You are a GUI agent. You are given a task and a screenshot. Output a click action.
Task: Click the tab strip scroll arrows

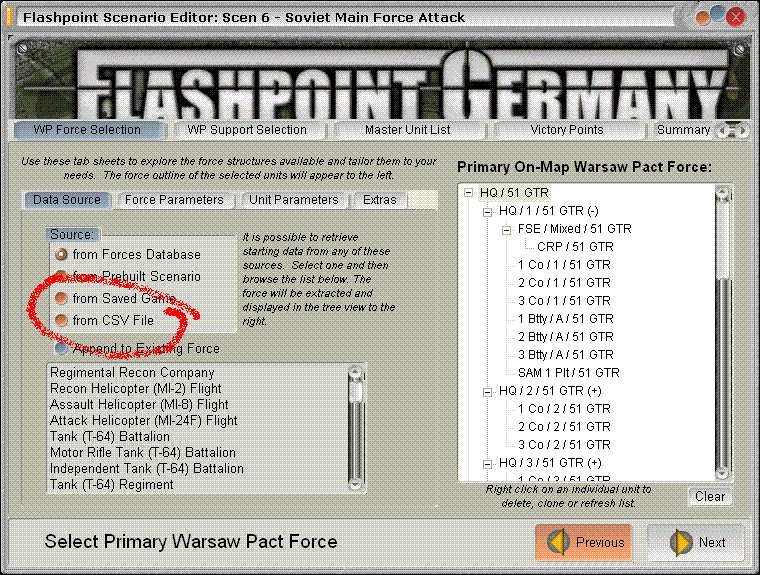(733, 130)
